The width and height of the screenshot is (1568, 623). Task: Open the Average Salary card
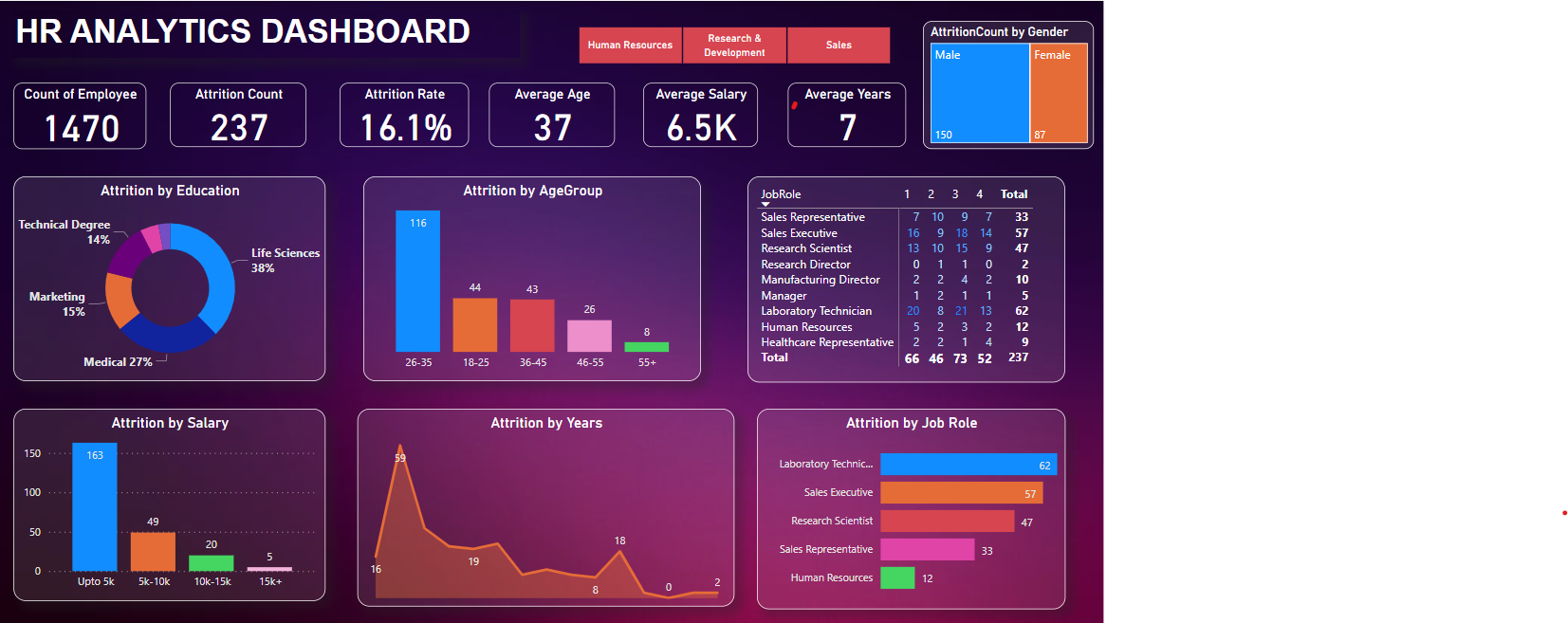[x=700, y=115]
